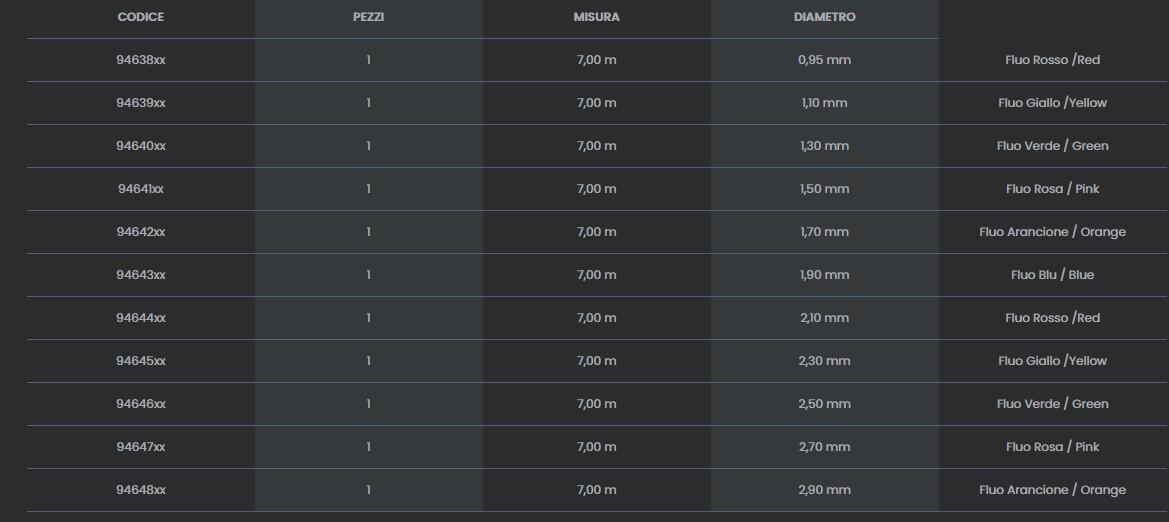Select Fluo Blu / Blue color label
Image resolution: width=1169 pixels, height=522 pixels.
[x=1052, y=275]
